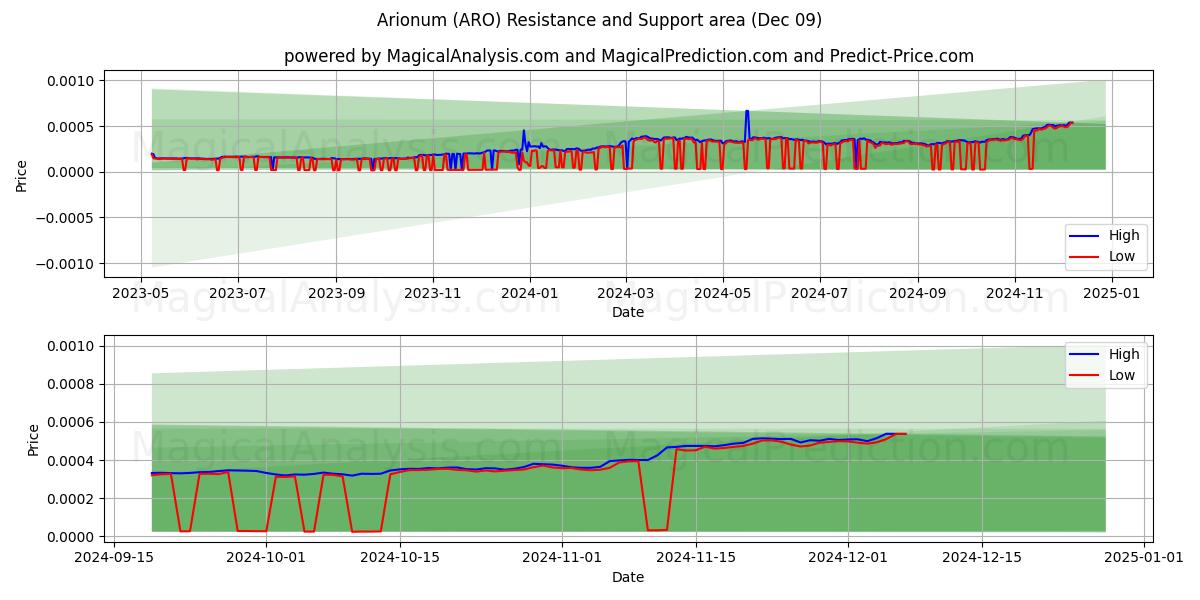Click the '2024-11' tick label on top chart
The height and width of the screenshot is (600, 1200).
click(x=1014, y=294)
